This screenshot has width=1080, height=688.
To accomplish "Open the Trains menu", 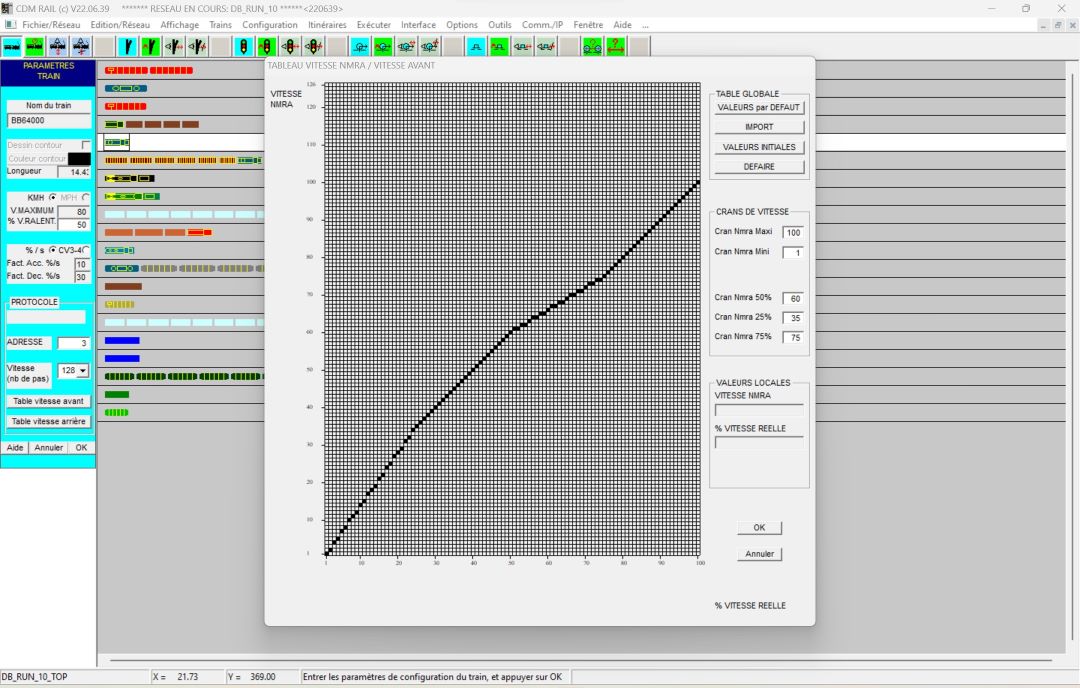I will [x=220, y=25].
